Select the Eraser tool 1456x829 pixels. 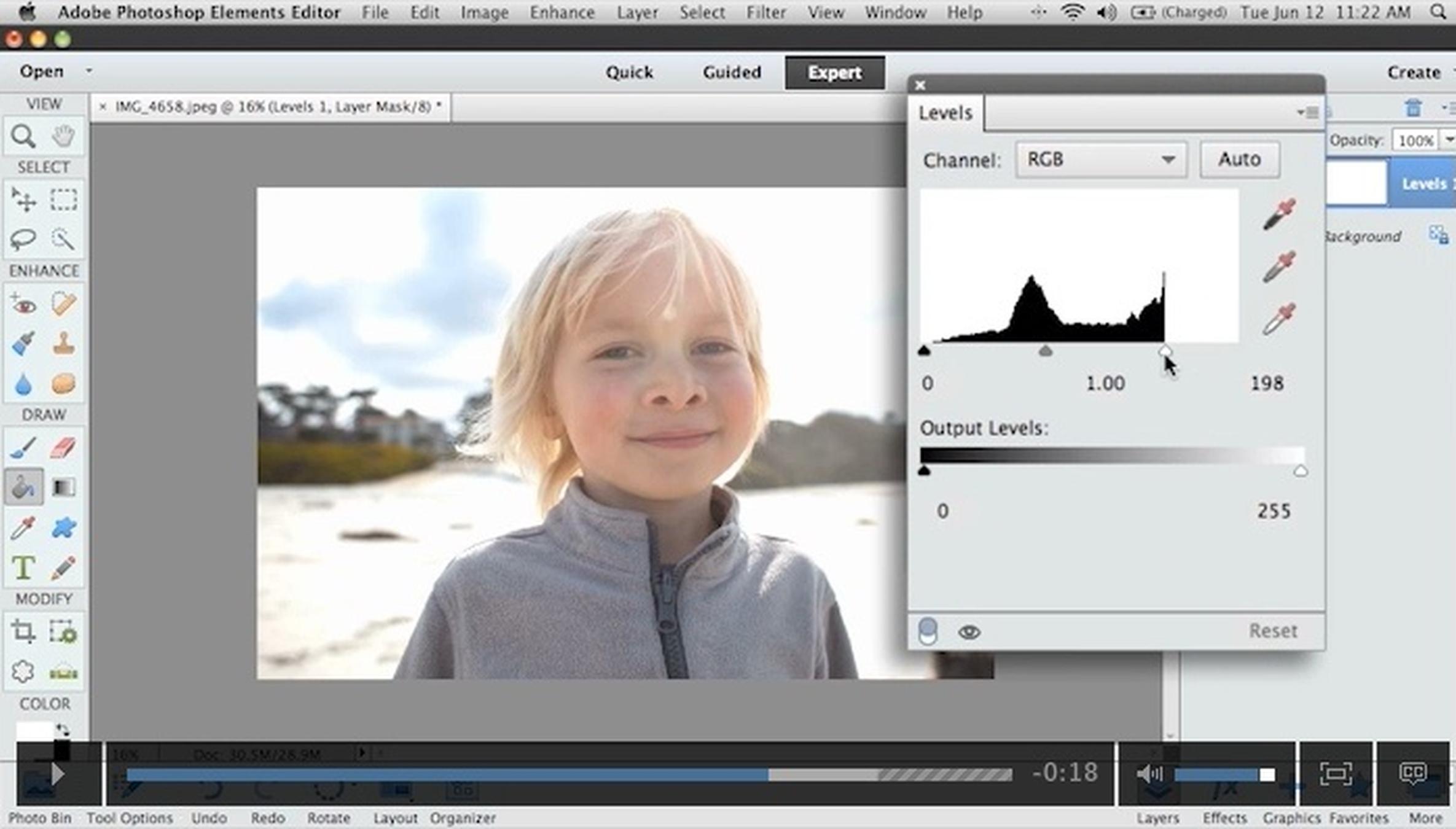point(63,448)
